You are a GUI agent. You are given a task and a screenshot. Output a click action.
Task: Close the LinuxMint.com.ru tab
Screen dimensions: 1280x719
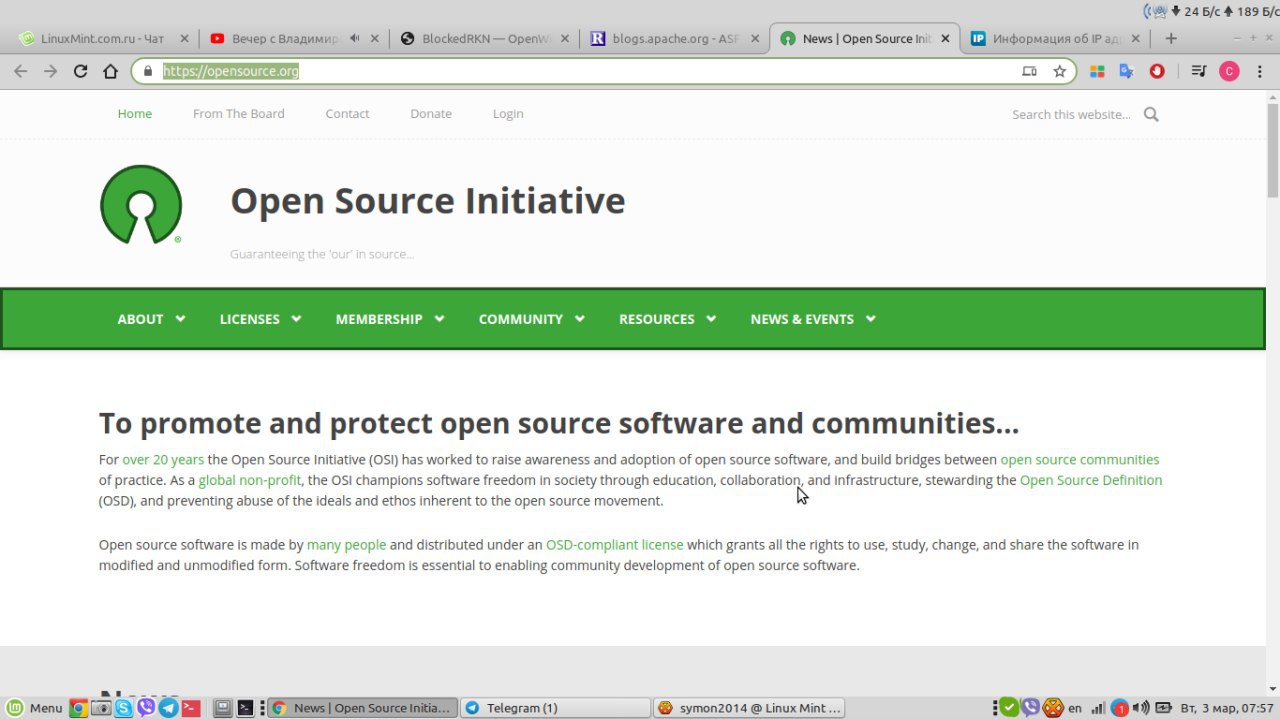pyautogui.click(x=183, y=39)
